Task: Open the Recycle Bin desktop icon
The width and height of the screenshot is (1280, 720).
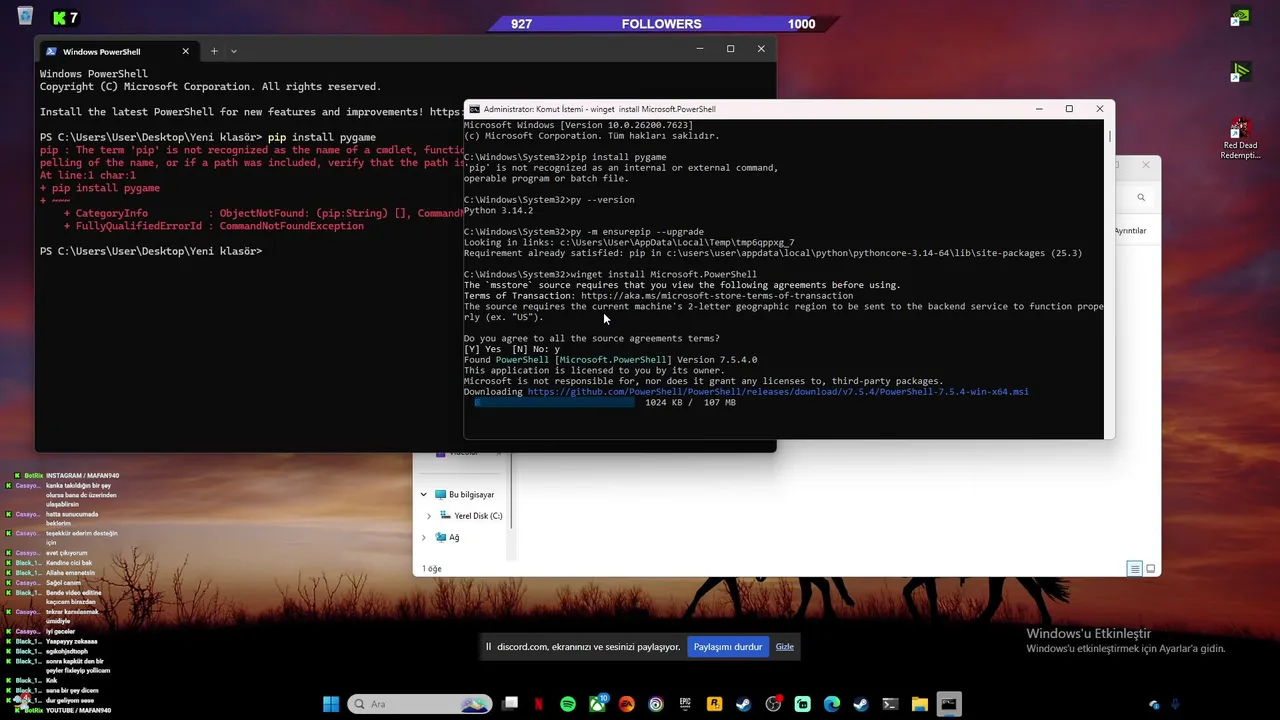Action: click(x=25, y=16)
